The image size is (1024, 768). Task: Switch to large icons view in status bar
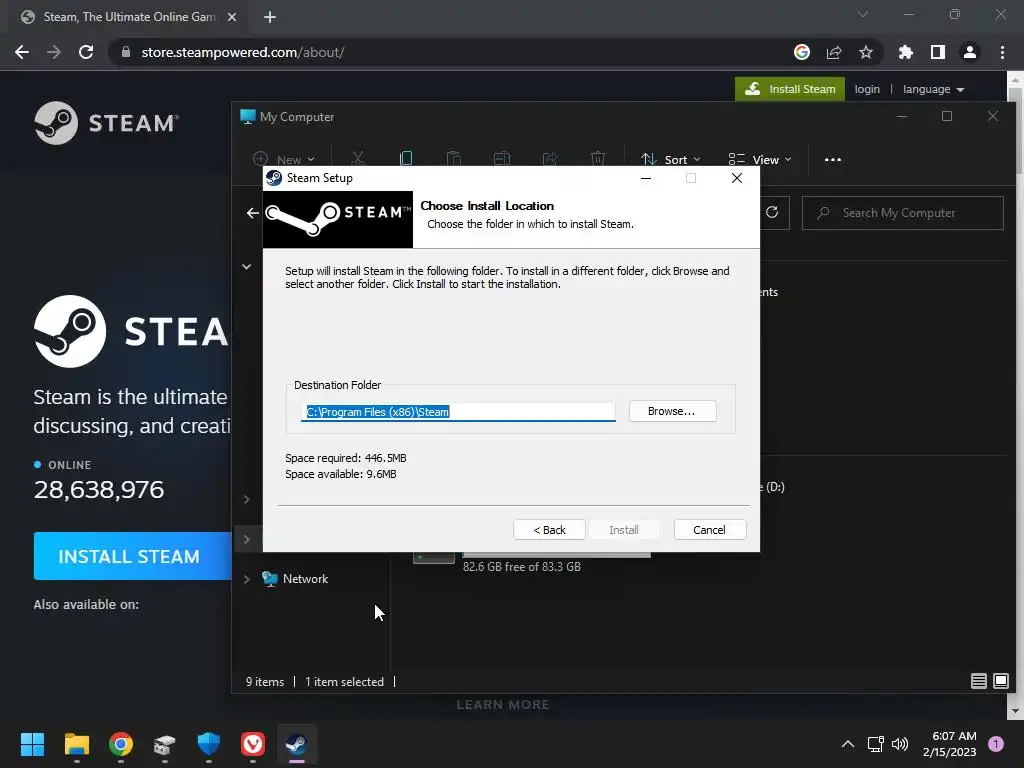click(1000, 681)
